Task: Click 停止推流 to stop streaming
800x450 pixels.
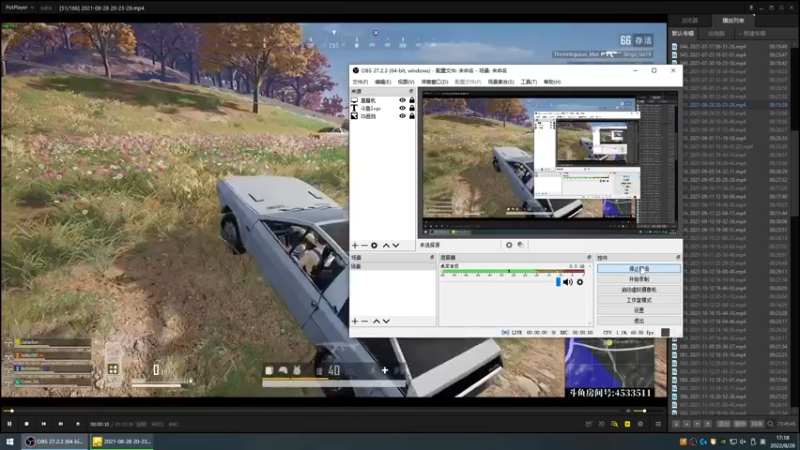Action: [x=639, y=268]
